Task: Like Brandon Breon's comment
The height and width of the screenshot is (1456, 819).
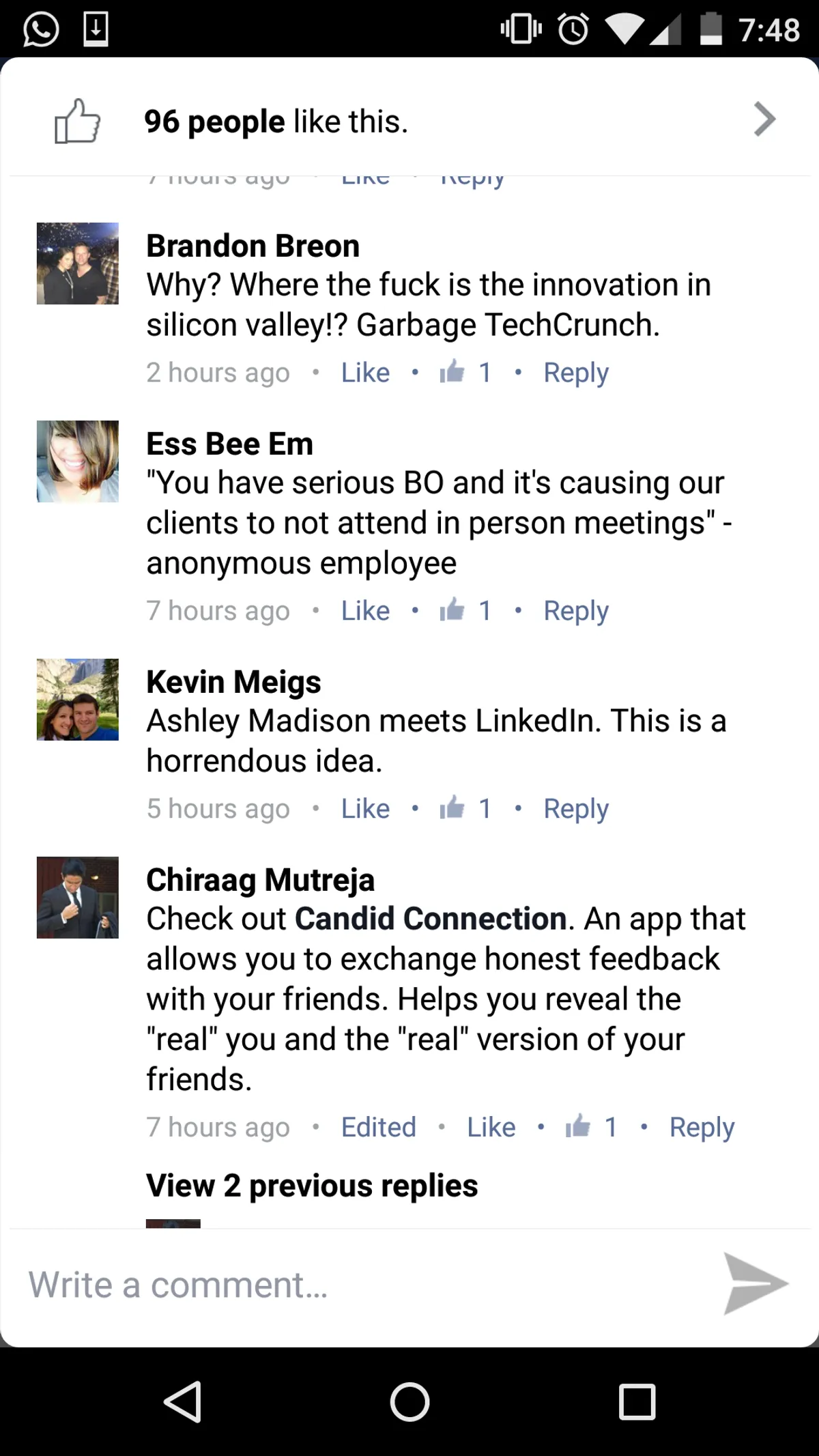Action: point(365,373)
